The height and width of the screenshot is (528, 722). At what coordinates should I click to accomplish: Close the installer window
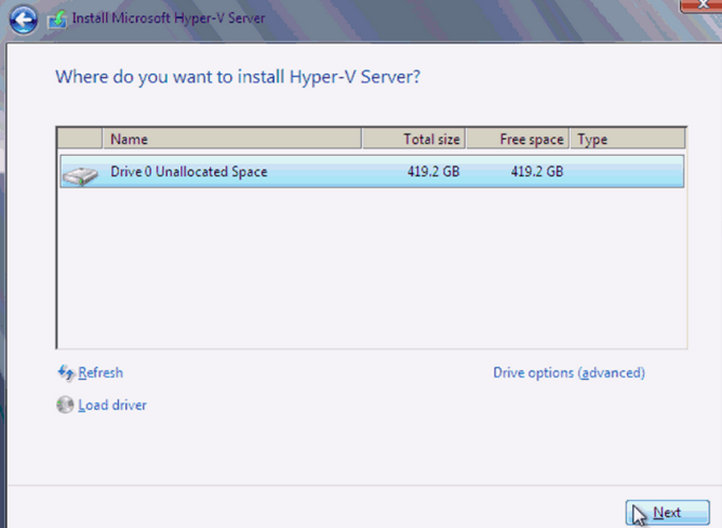[702, 5]
